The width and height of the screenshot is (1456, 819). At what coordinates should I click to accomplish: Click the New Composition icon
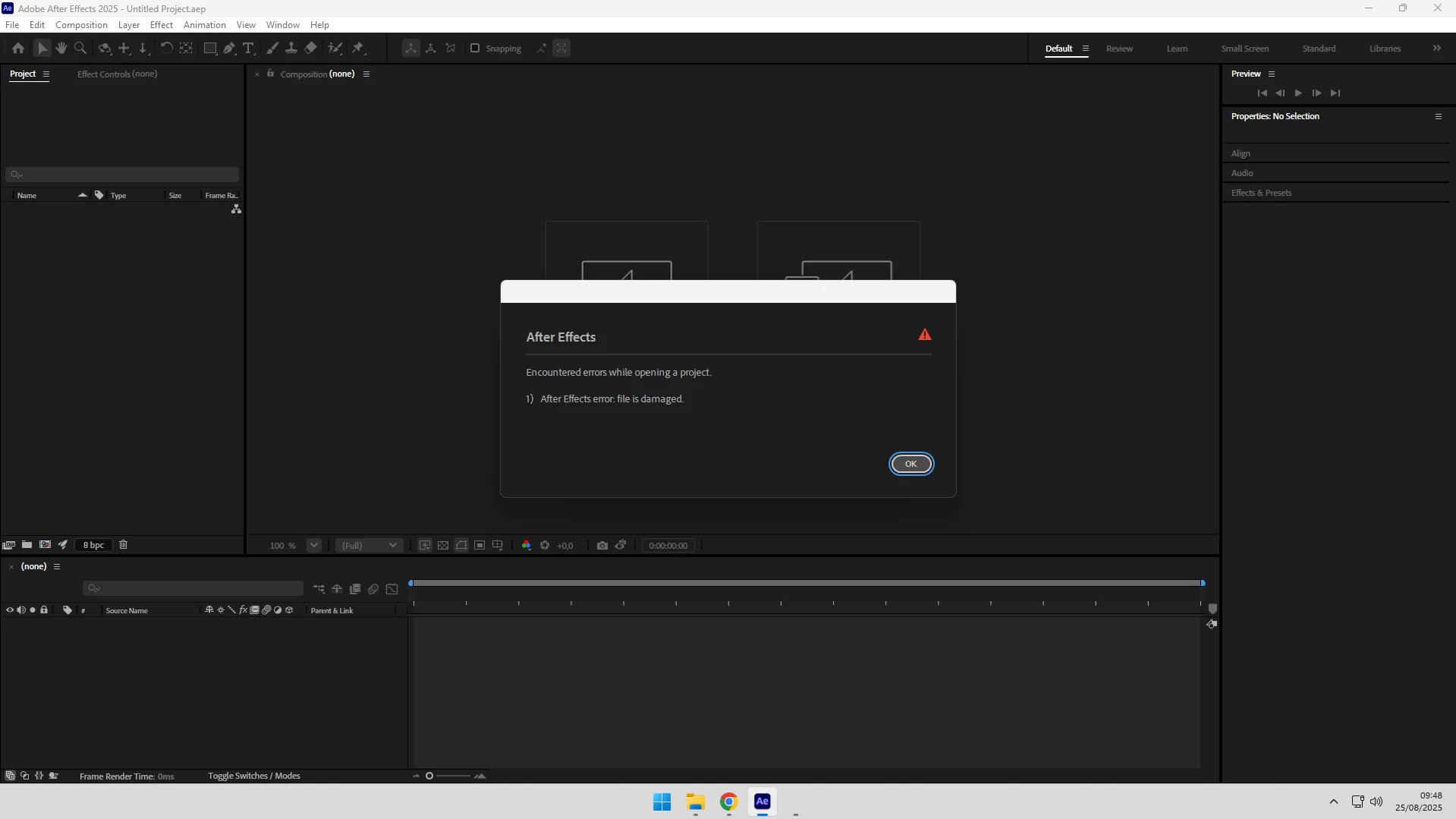(45, 545)
